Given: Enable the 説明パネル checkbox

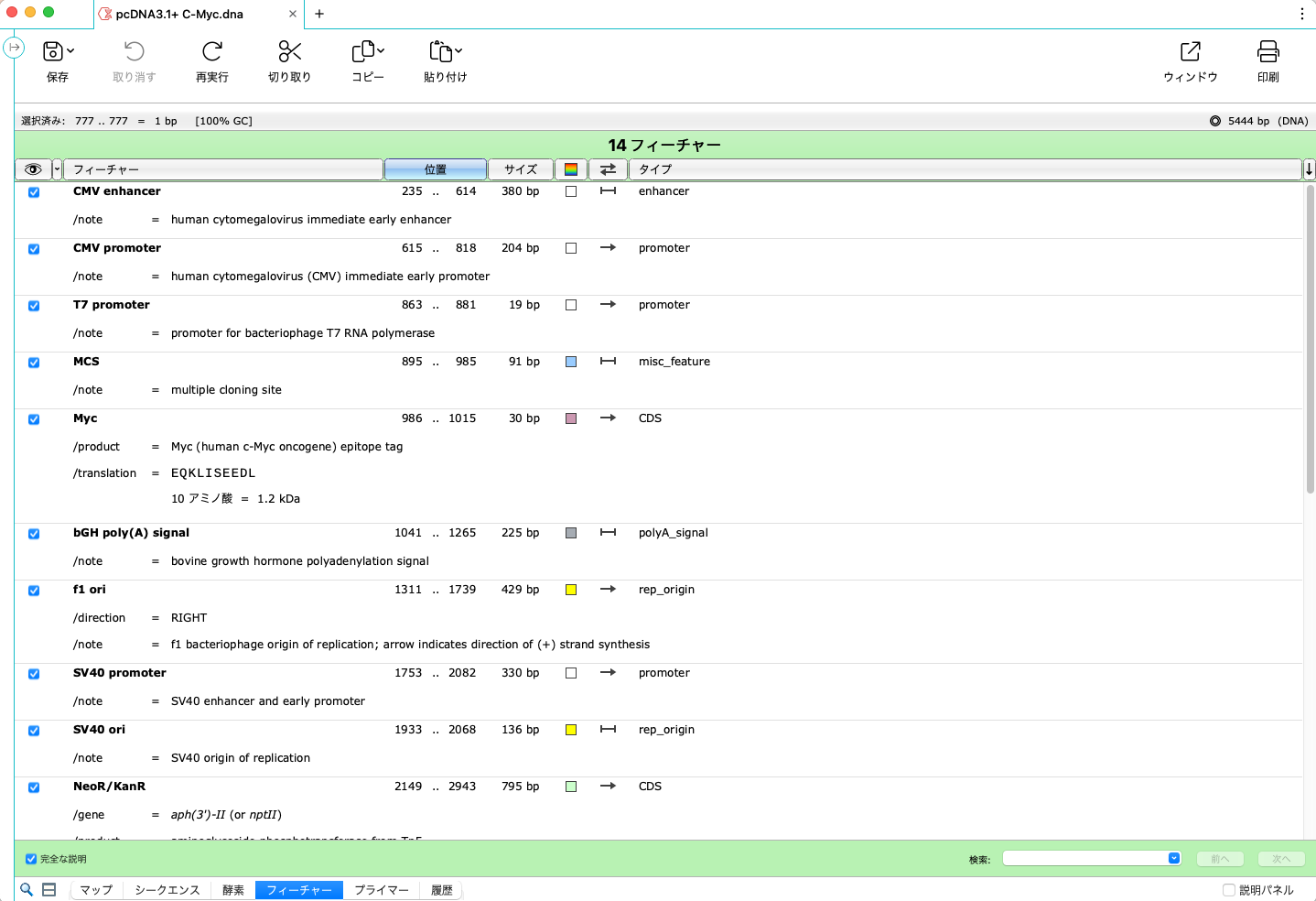Looking at the screenshot, I should click(x=1229, y=890).
